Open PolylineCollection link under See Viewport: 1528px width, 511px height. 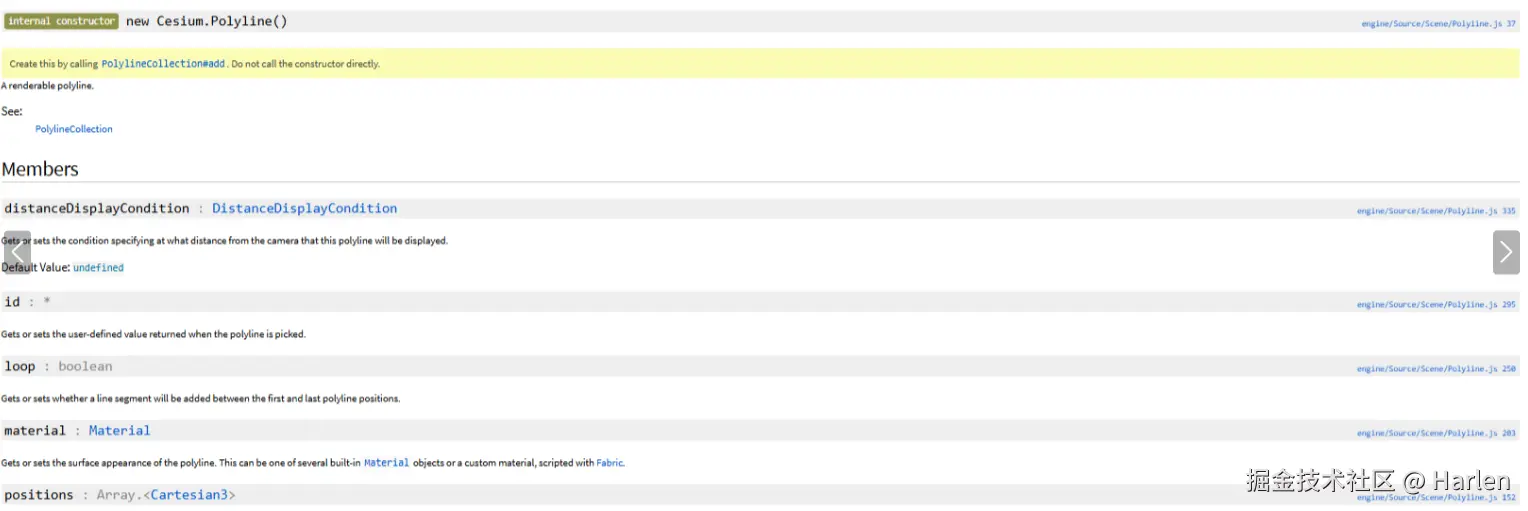(74, 129)
